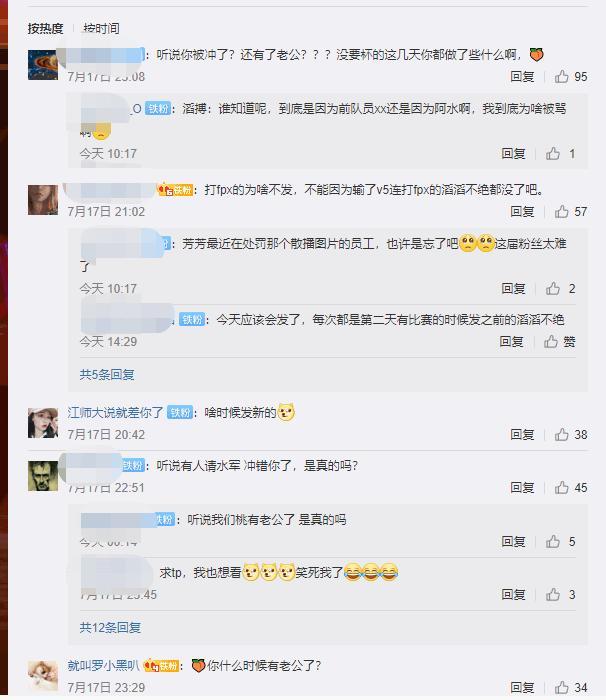606x700 pixels.
Task: Open username 江师大说就差你了
Action: tap(115, 412)
